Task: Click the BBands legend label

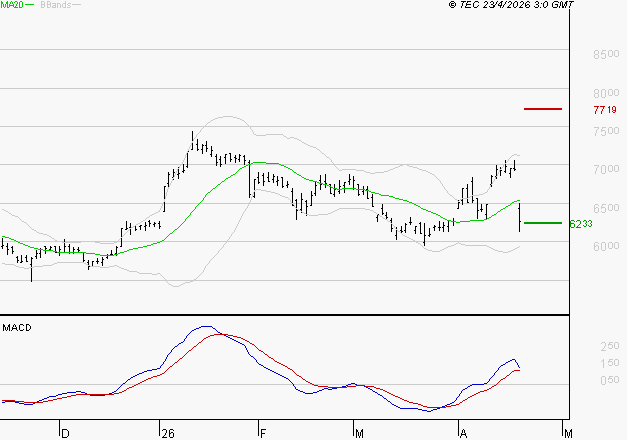Action: [x=56, y=5]
